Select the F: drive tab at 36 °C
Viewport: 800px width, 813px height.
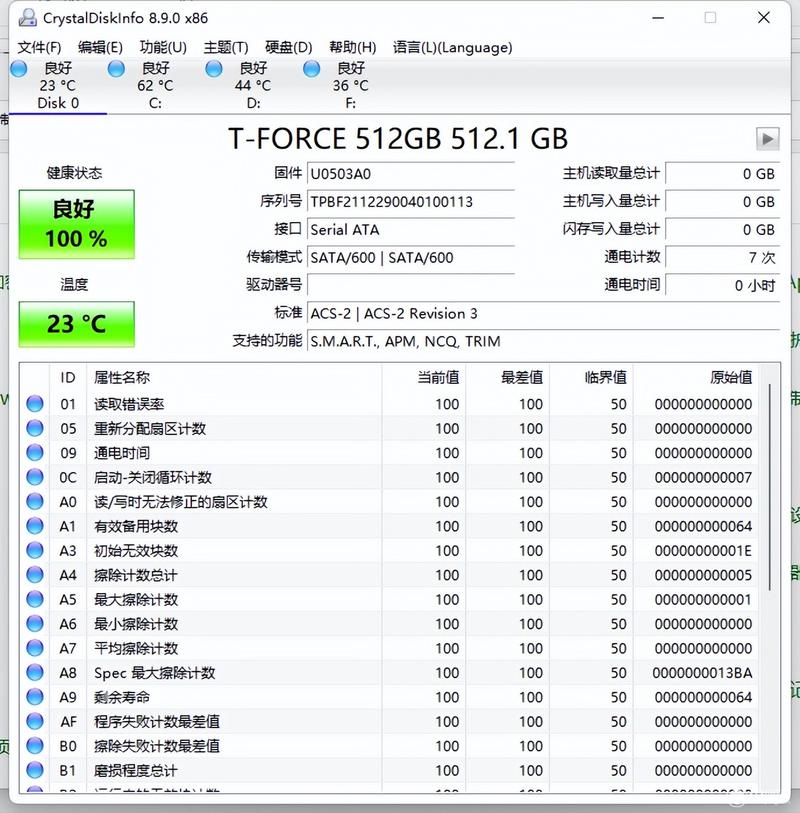(350, 86)
